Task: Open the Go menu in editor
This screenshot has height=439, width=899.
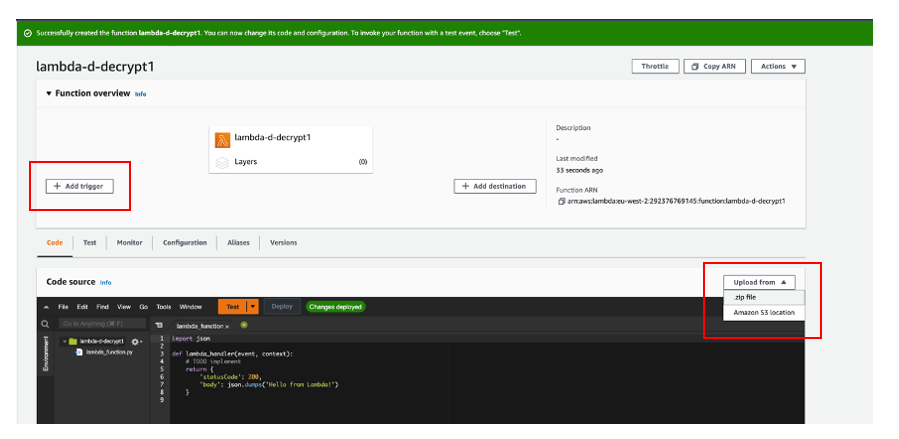Action: coord(143,307)
